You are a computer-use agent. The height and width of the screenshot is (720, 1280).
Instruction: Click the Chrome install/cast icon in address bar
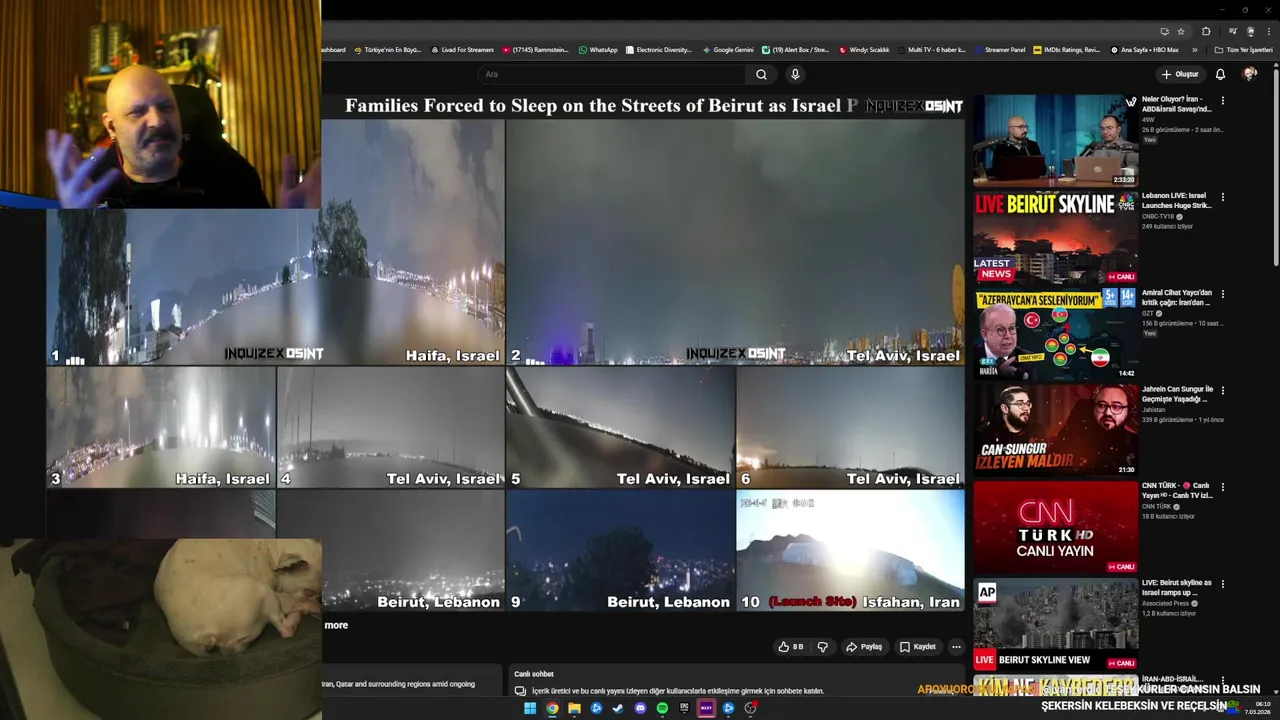[1164, 31]
